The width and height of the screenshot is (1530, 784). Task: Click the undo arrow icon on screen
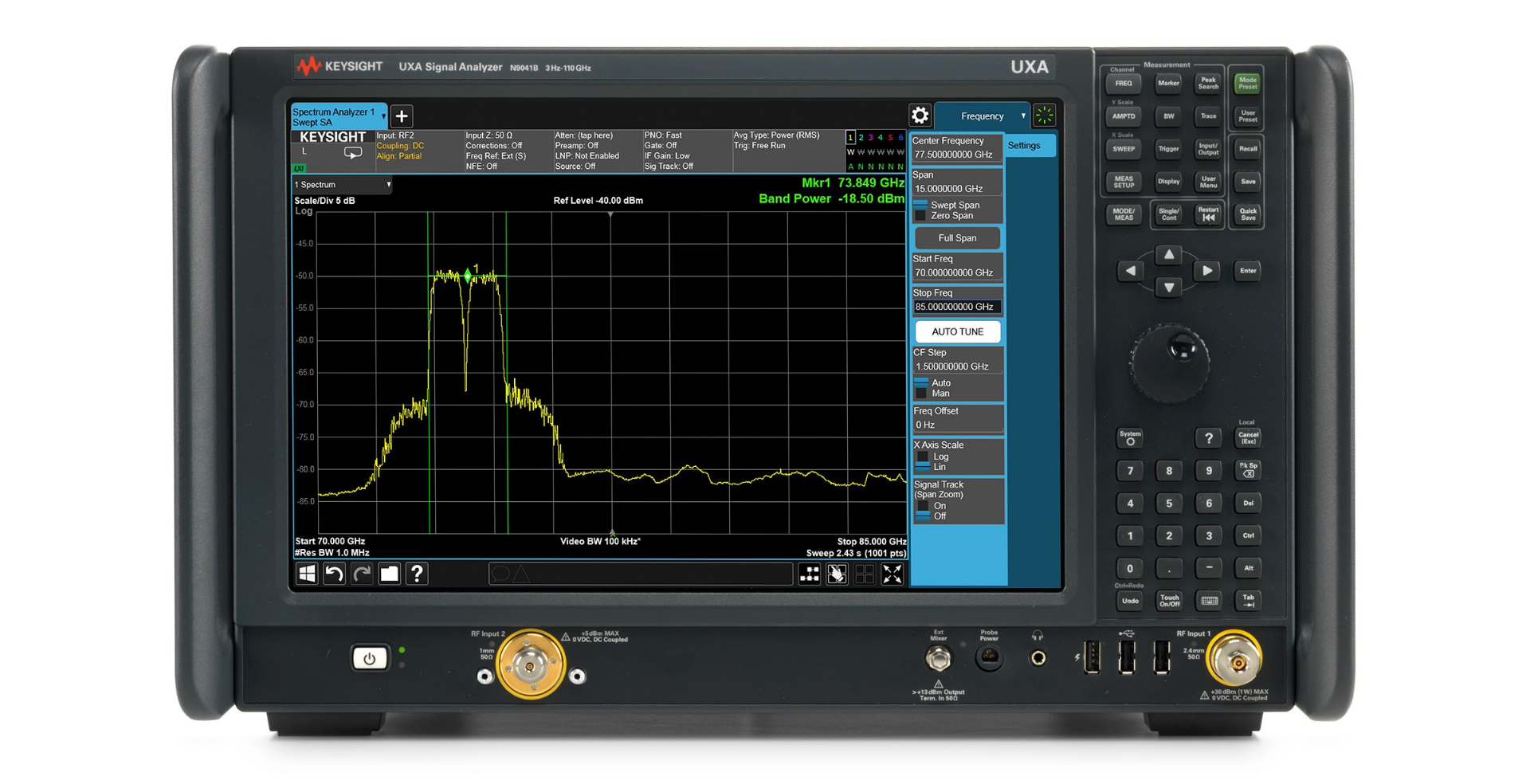[334, 574]
